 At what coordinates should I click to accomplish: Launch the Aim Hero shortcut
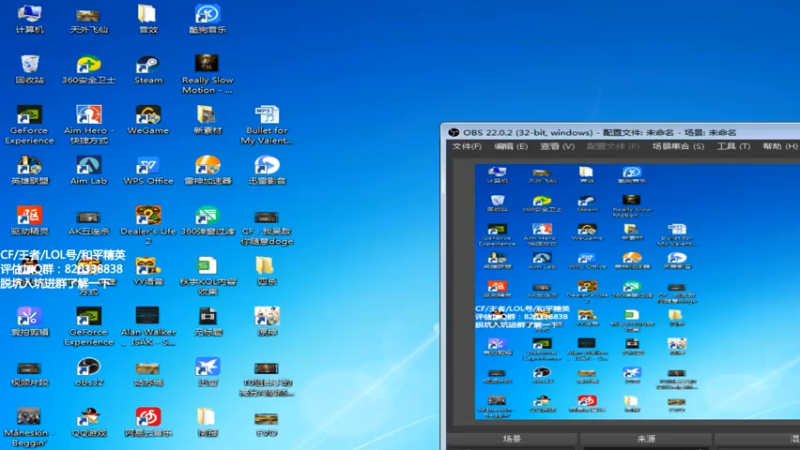point(88,125)
